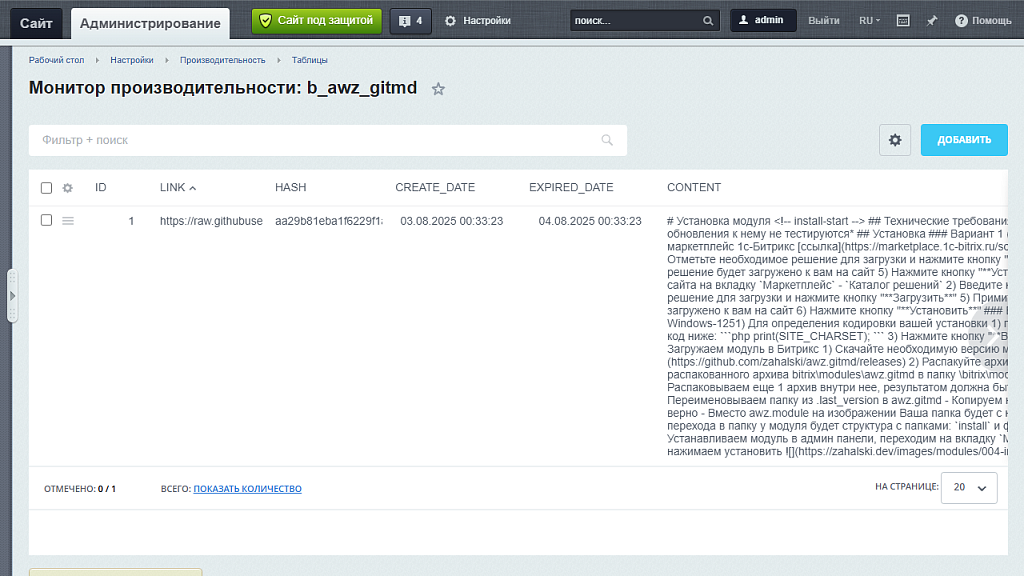Check the checkbox for row ID 1
This screenshot has width=1024, height=576.
pyautogui.click(x=46, y=220)
